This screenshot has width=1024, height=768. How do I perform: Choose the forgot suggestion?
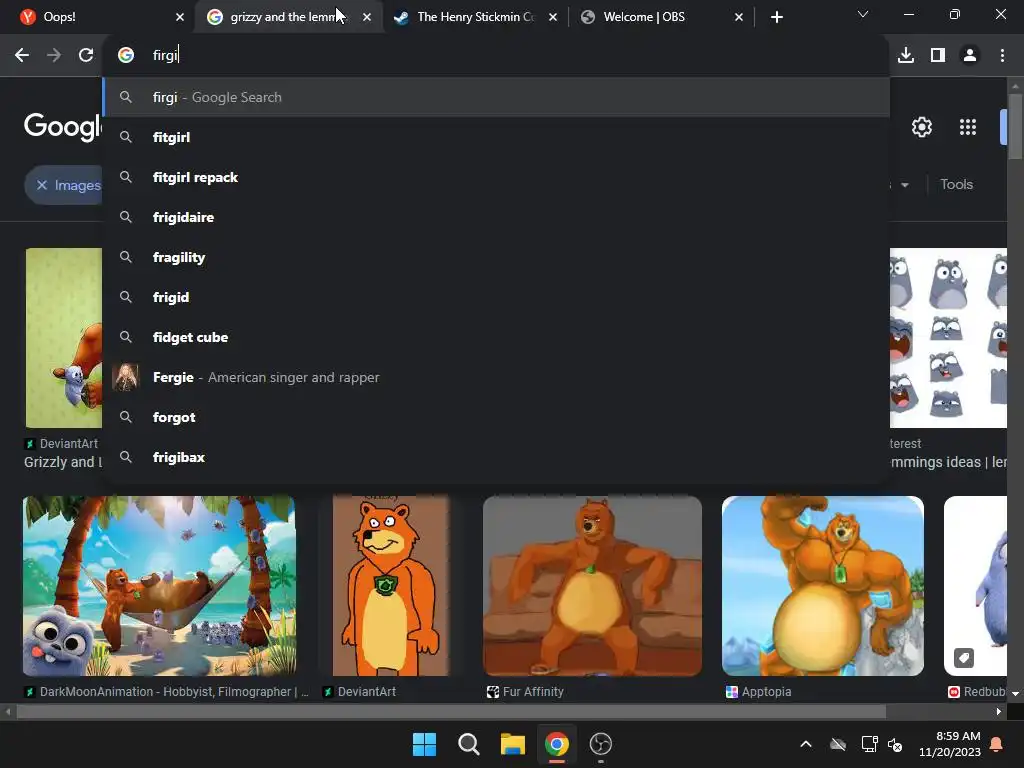[496, 417]
